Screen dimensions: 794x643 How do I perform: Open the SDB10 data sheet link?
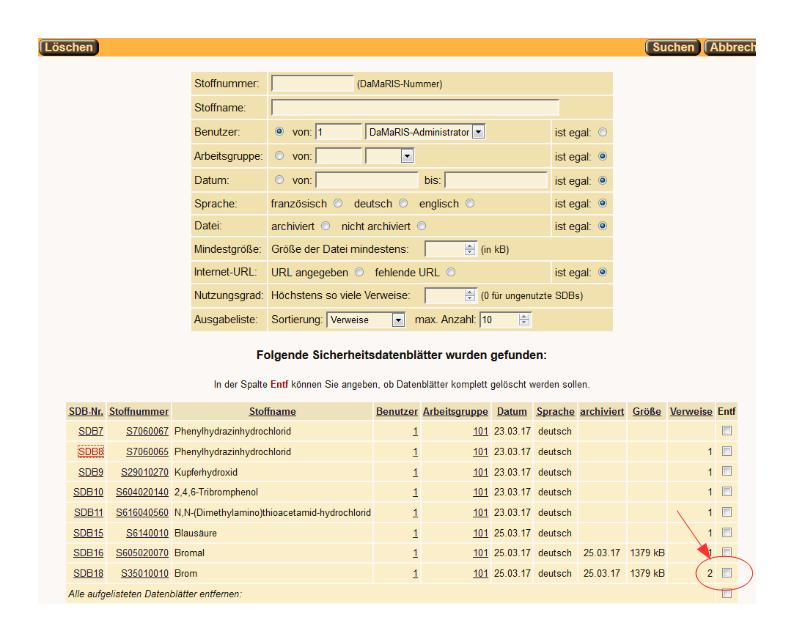click(x=88, y=492)
